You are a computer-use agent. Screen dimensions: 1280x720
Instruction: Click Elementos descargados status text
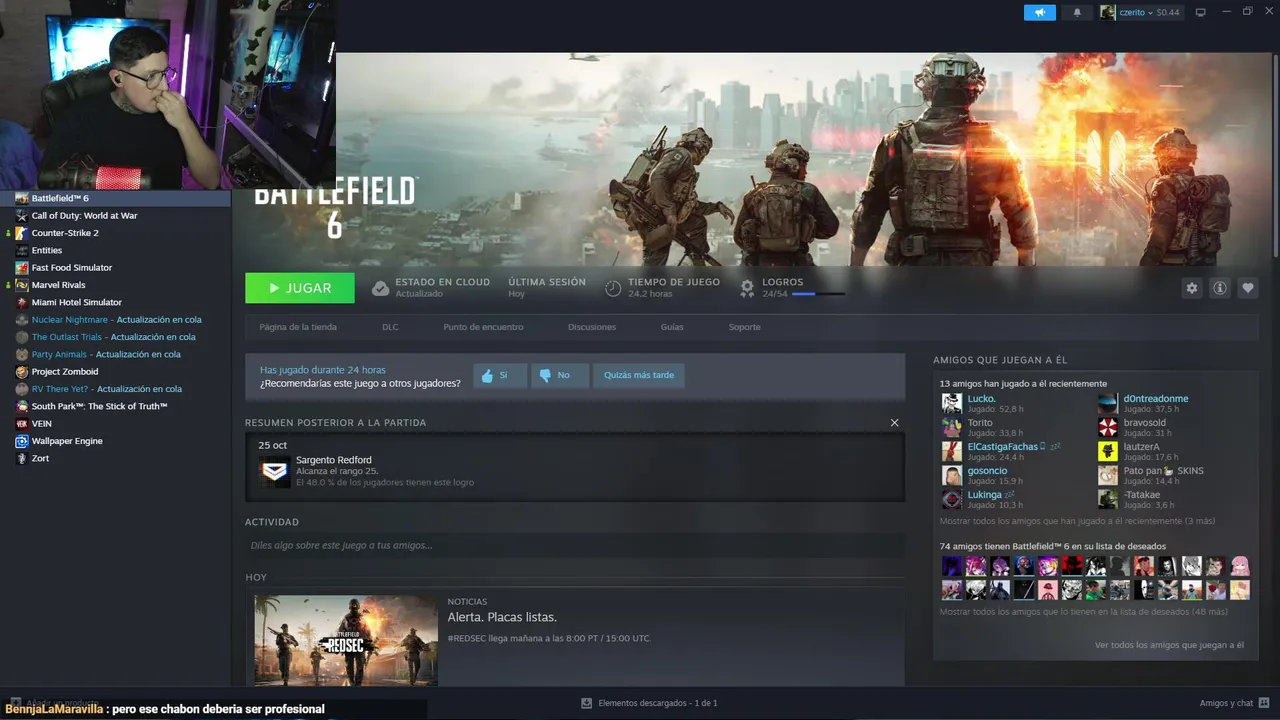658,703
